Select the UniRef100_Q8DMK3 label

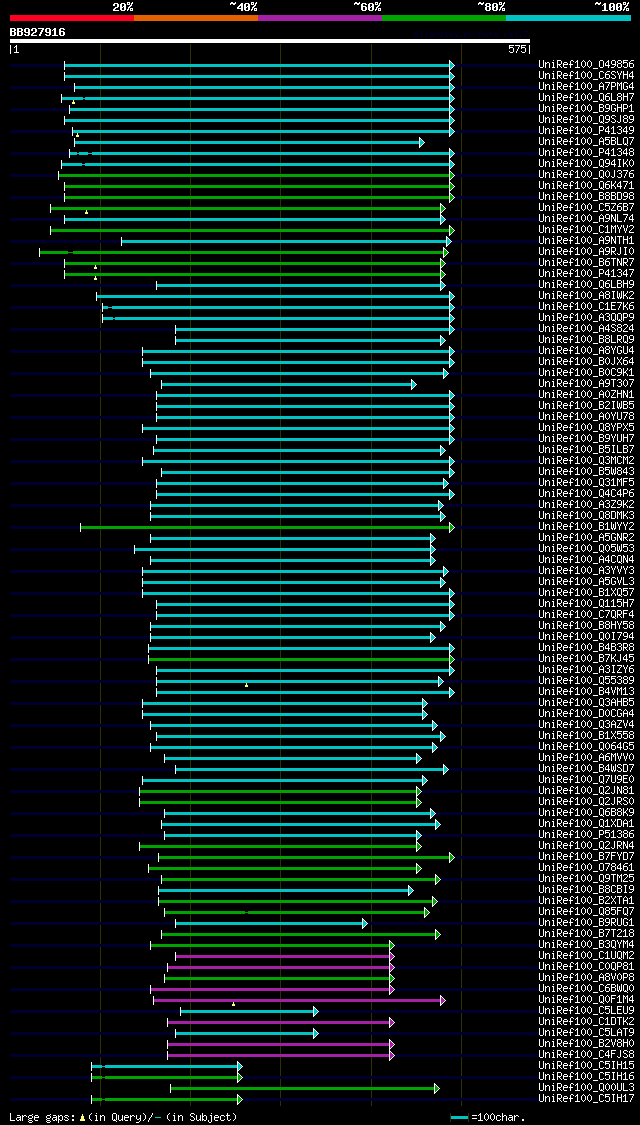pyautogui.click(x=586, y=516)
